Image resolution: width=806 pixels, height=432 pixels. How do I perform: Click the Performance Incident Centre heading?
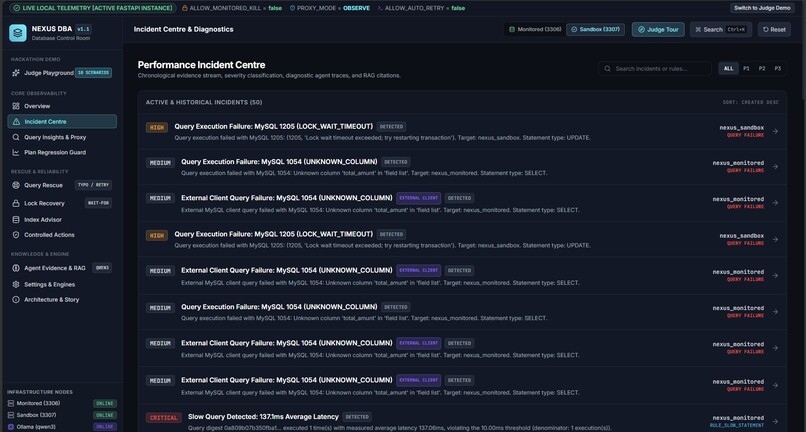[x=202, y=65]
